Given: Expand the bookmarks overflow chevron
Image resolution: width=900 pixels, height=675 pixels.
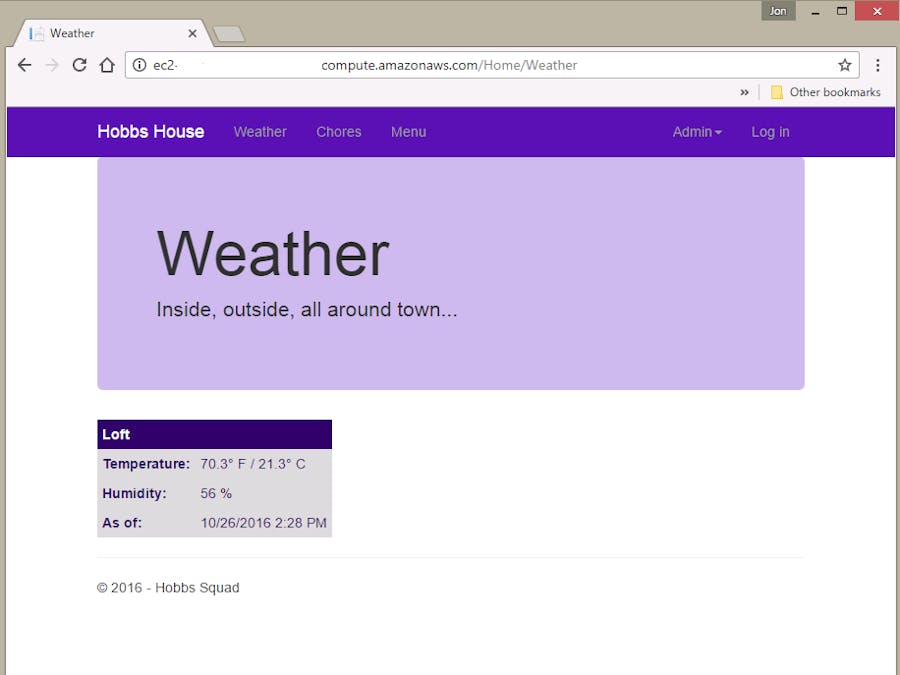Looking at the screenshot, I should [x=744, y=92].
